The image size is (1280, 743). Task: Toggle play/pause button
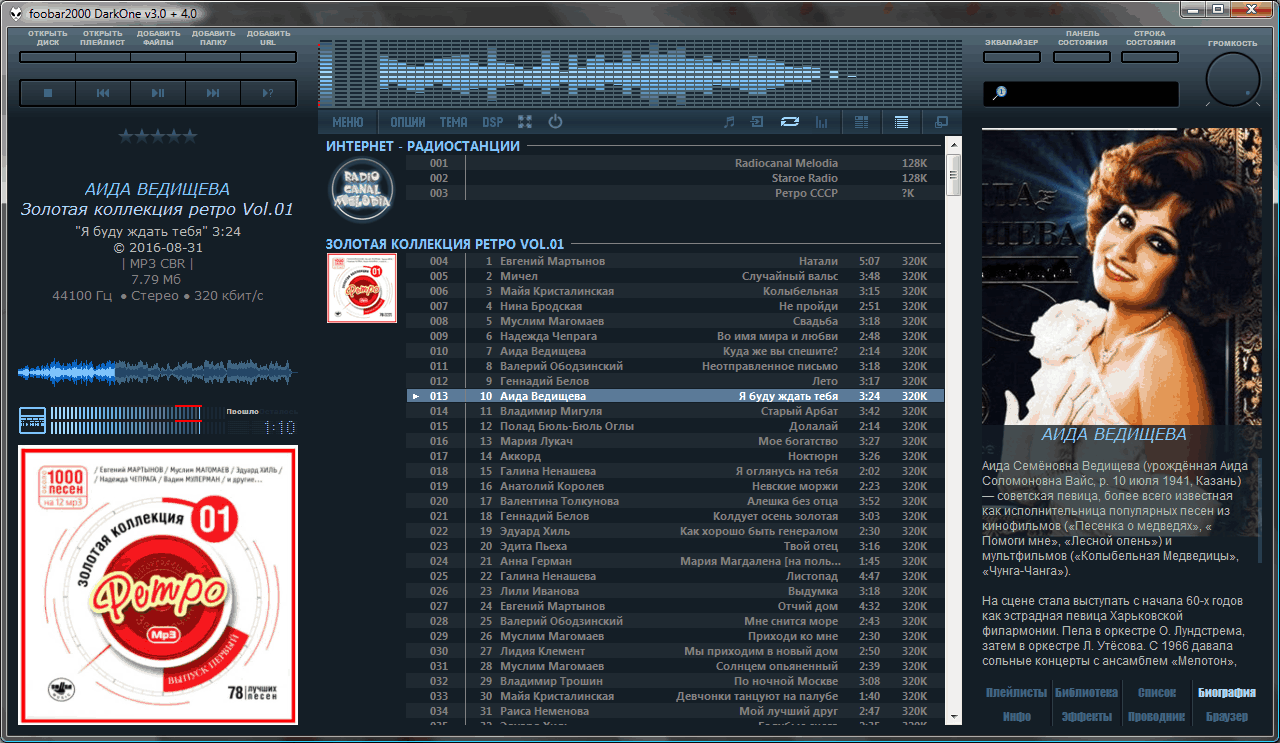coord(158,93)
